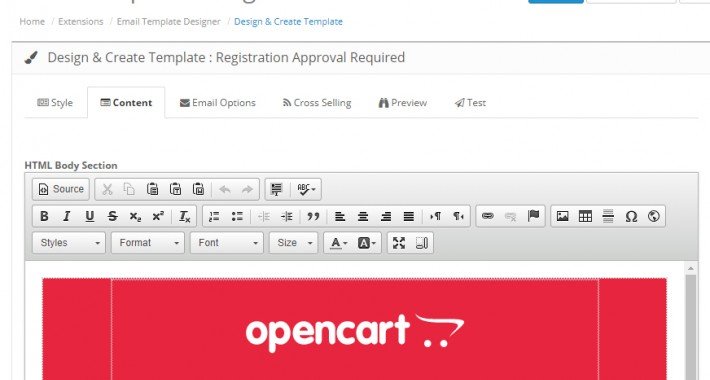Screen dimensions: 710x380
Task: Click the Redo arrow
Action: tap(247, 189)
